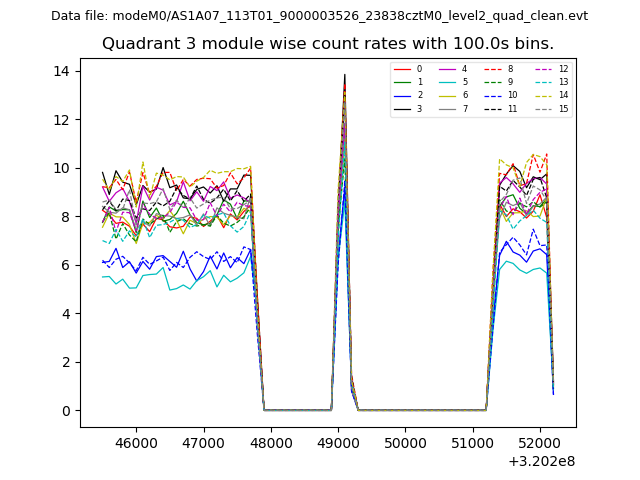
Task: Click the x-axis tick label 49000
Action: pyautogui.click(x=338, y=441)
